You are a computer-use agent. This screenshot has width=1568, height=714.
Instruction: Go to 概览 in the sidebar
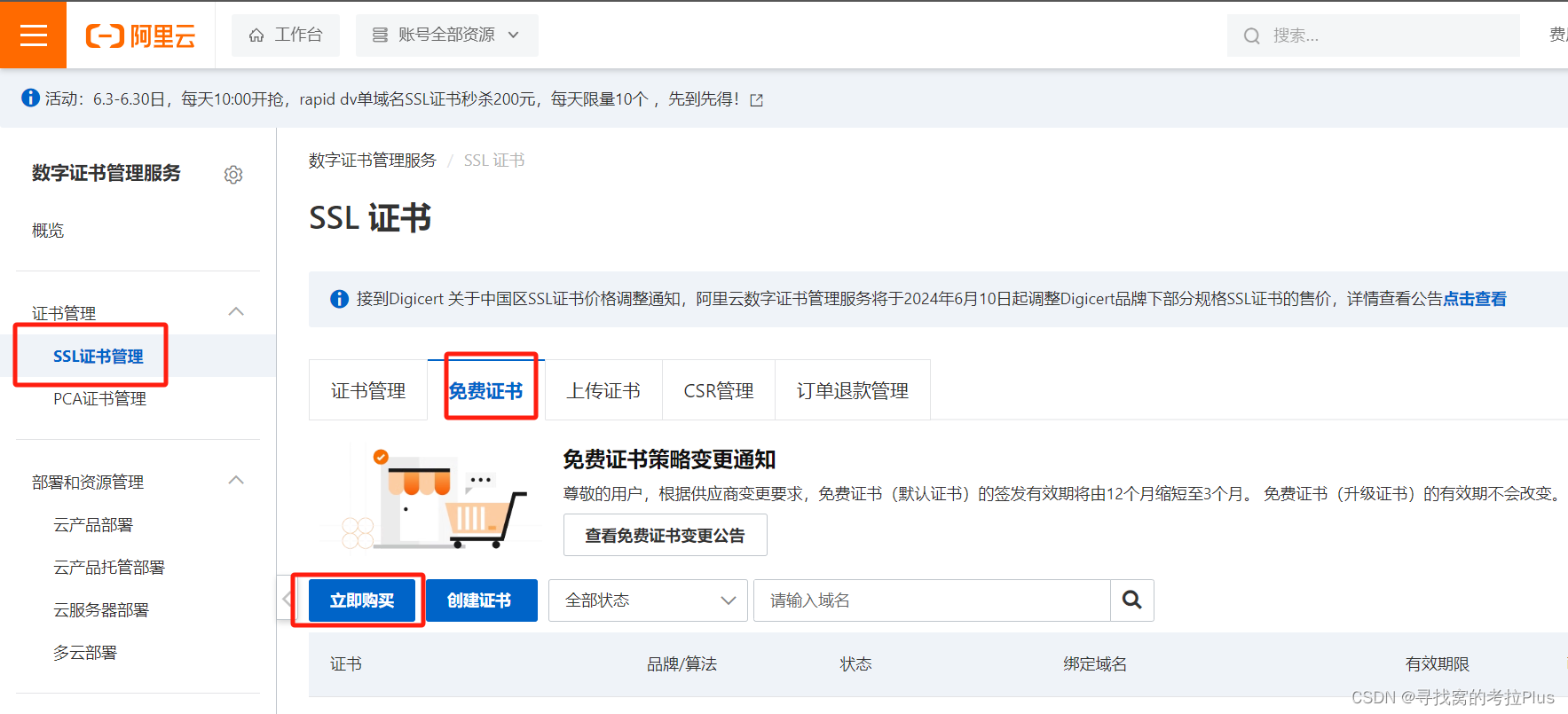(x=48, y=231)
